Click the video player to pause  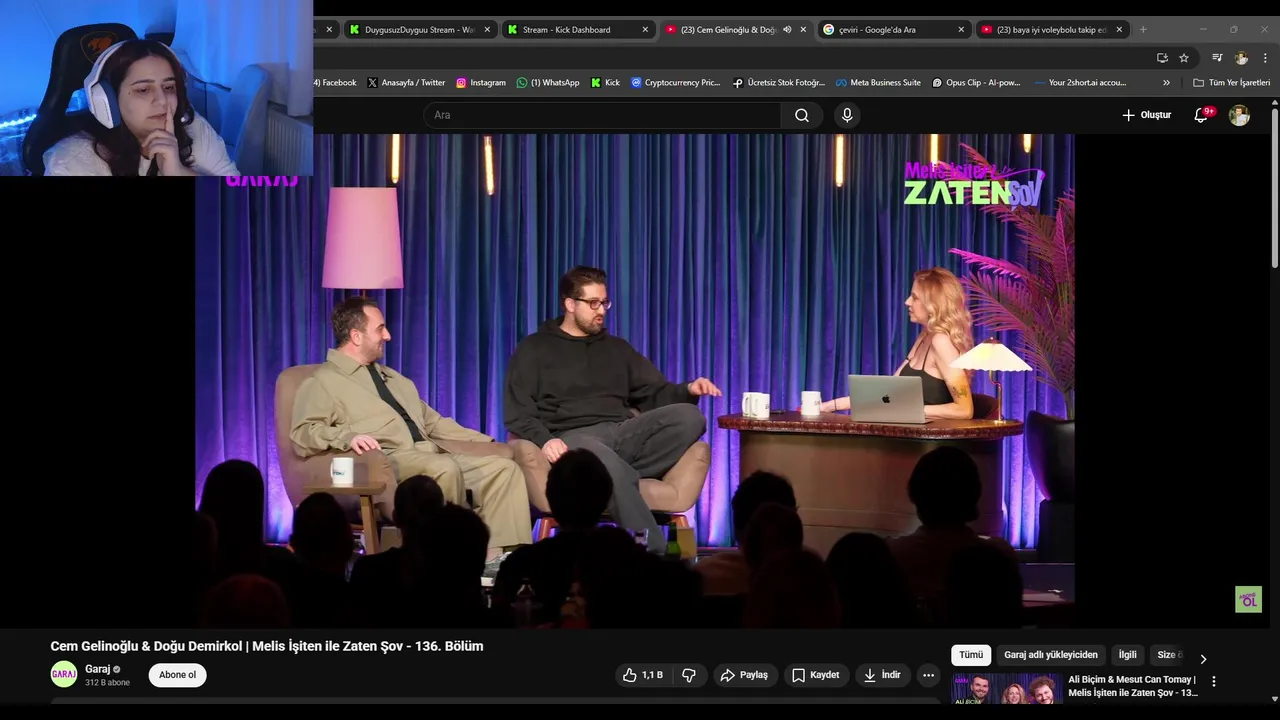coord(635,380)
